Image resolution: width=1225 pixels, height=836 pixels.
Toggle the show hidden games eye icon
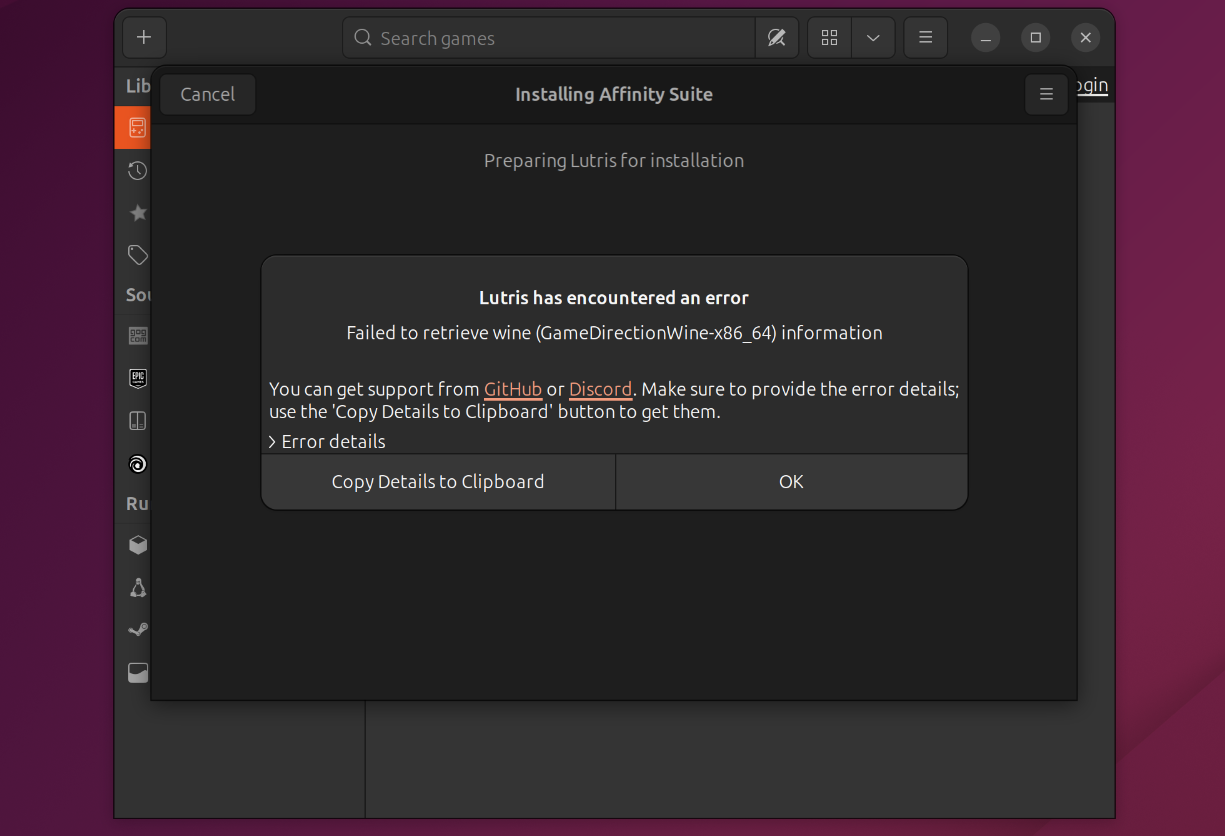[777, 38]
